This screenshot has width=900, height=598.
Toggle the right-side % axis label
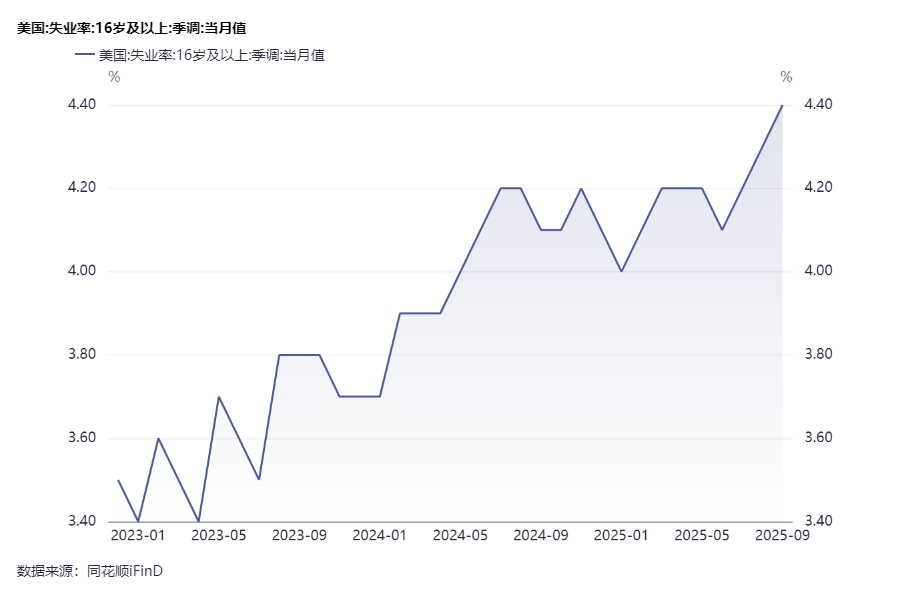click(x=787, y=76)
